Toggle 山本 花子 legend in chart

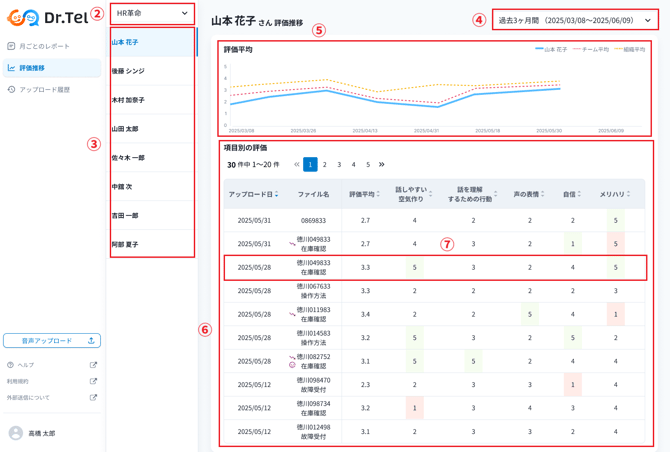(x=551, y=50)
